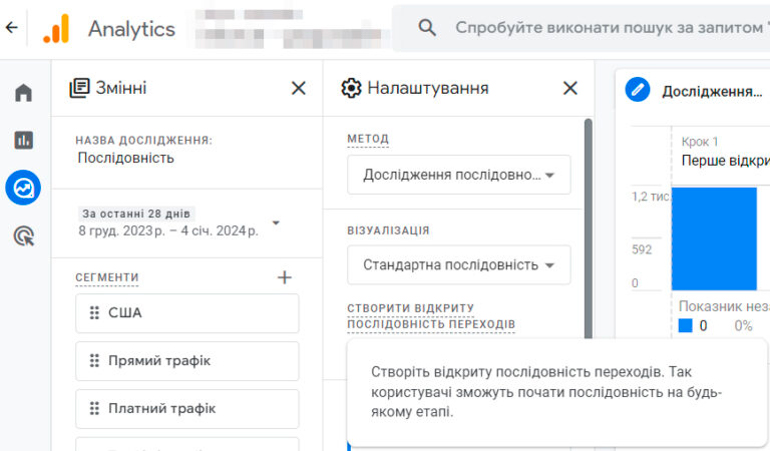Click the Візуалізація label
Screen dimensions: 770x451
388,230
